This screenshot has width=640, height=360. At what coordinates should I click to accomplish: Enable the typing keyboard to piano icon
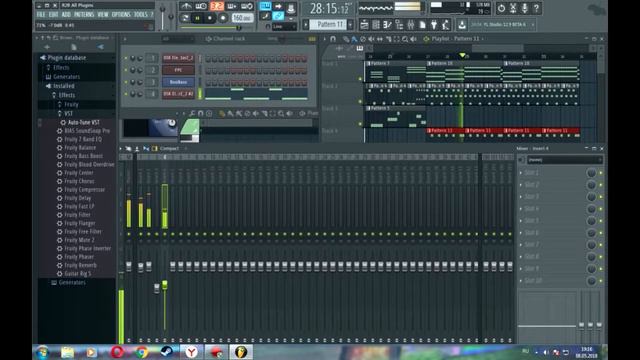pos(265,6)
